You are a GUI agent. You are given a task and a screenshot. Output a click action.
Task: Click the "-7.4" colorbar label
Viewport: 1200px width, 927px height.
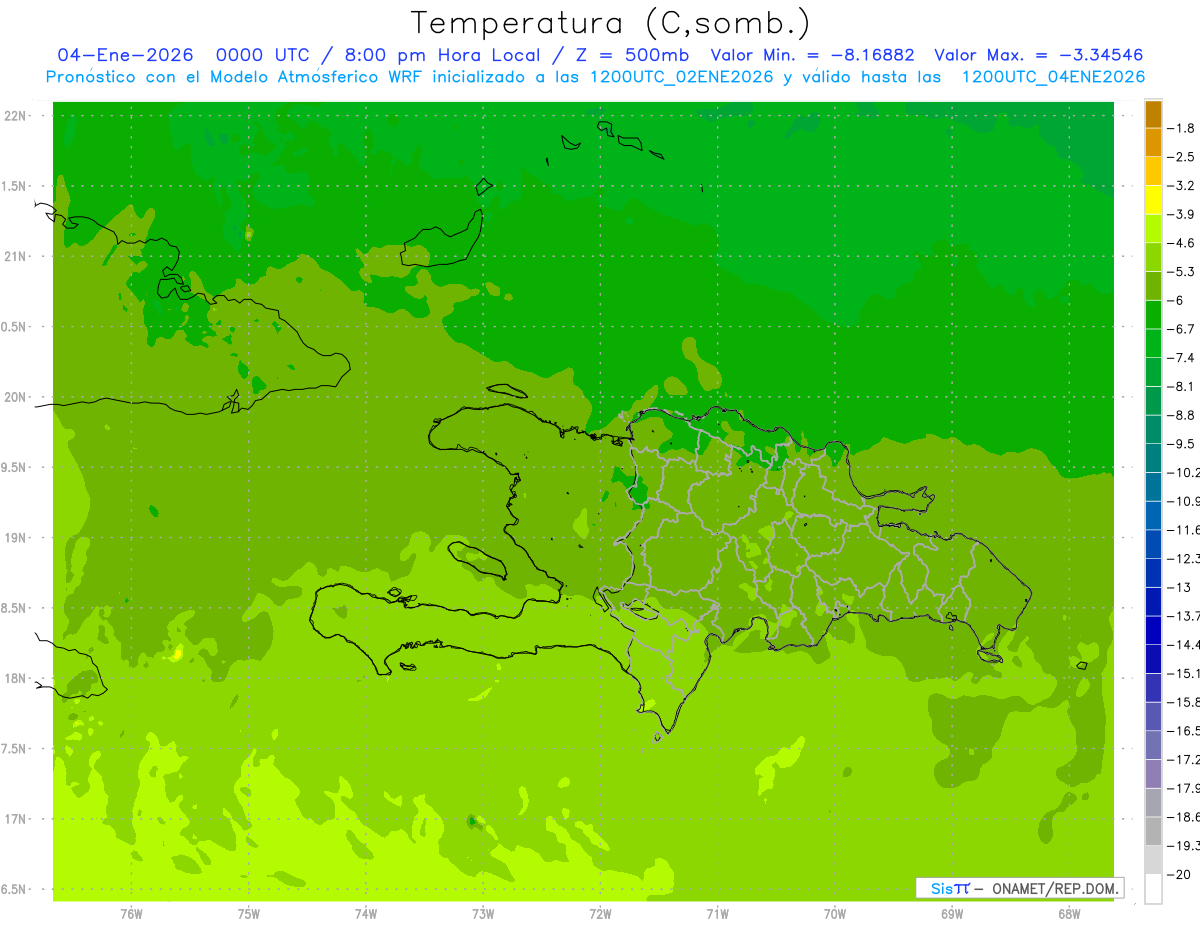tap(1182, 357)
